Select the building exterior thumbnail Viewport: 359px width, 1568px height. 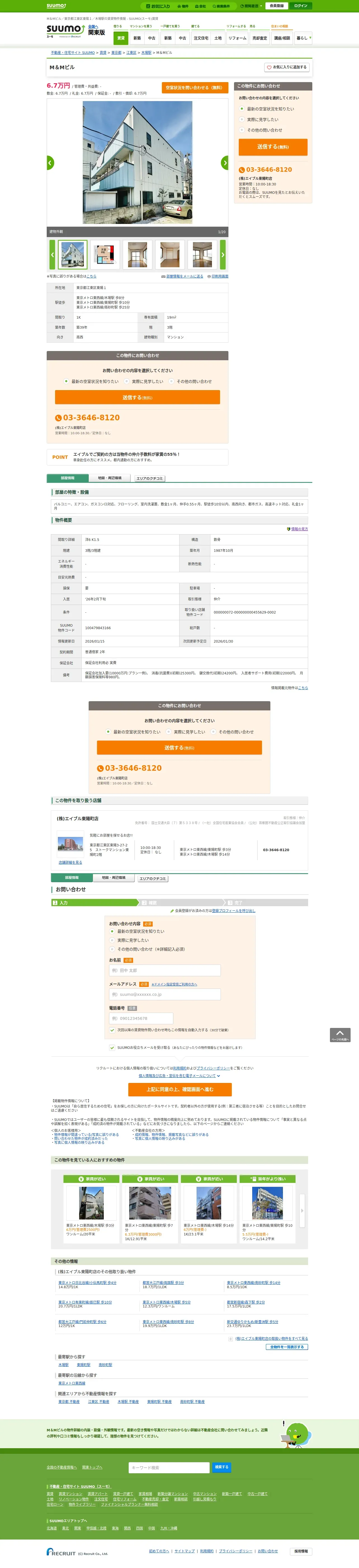(72, 254)
